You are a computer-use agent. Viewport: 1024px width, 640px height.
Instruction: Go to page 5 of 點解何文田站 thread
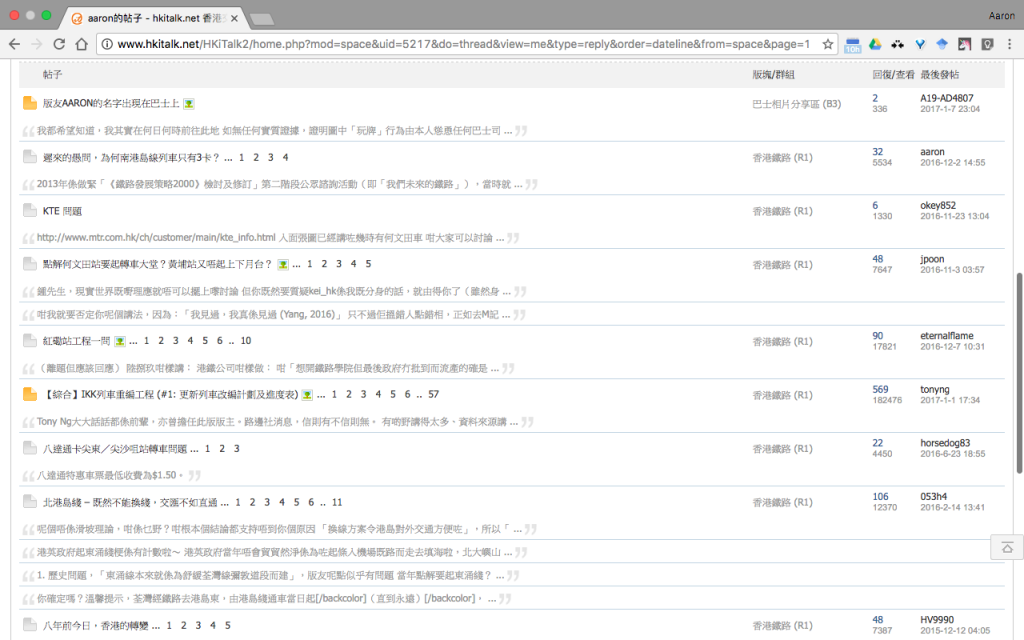[x=368, y=264]
